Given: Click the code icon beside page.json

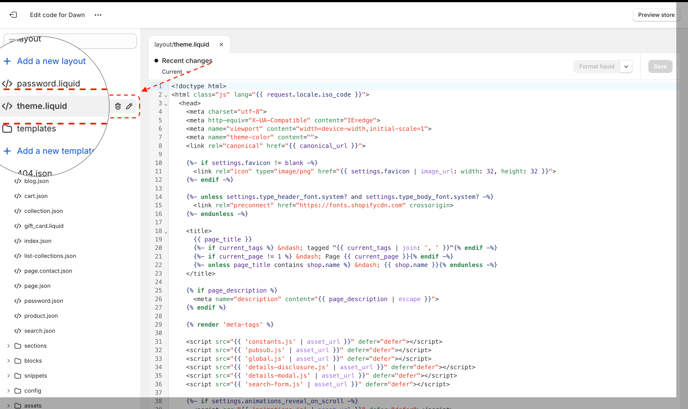Looking at the screenshot, I should click(x=18, y=286).
